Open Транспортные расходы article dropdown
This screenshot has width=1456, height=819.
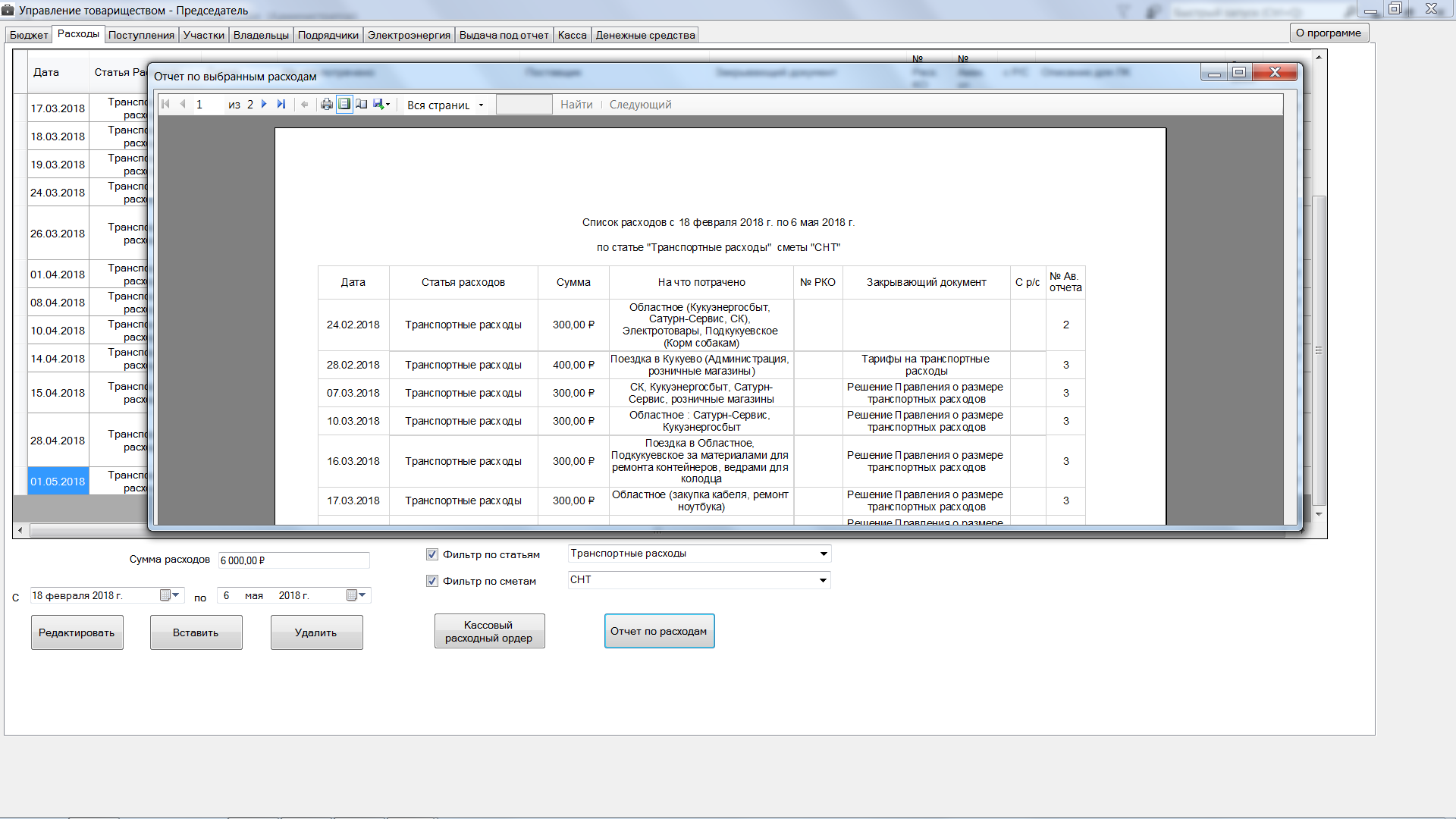pos(823,554)
